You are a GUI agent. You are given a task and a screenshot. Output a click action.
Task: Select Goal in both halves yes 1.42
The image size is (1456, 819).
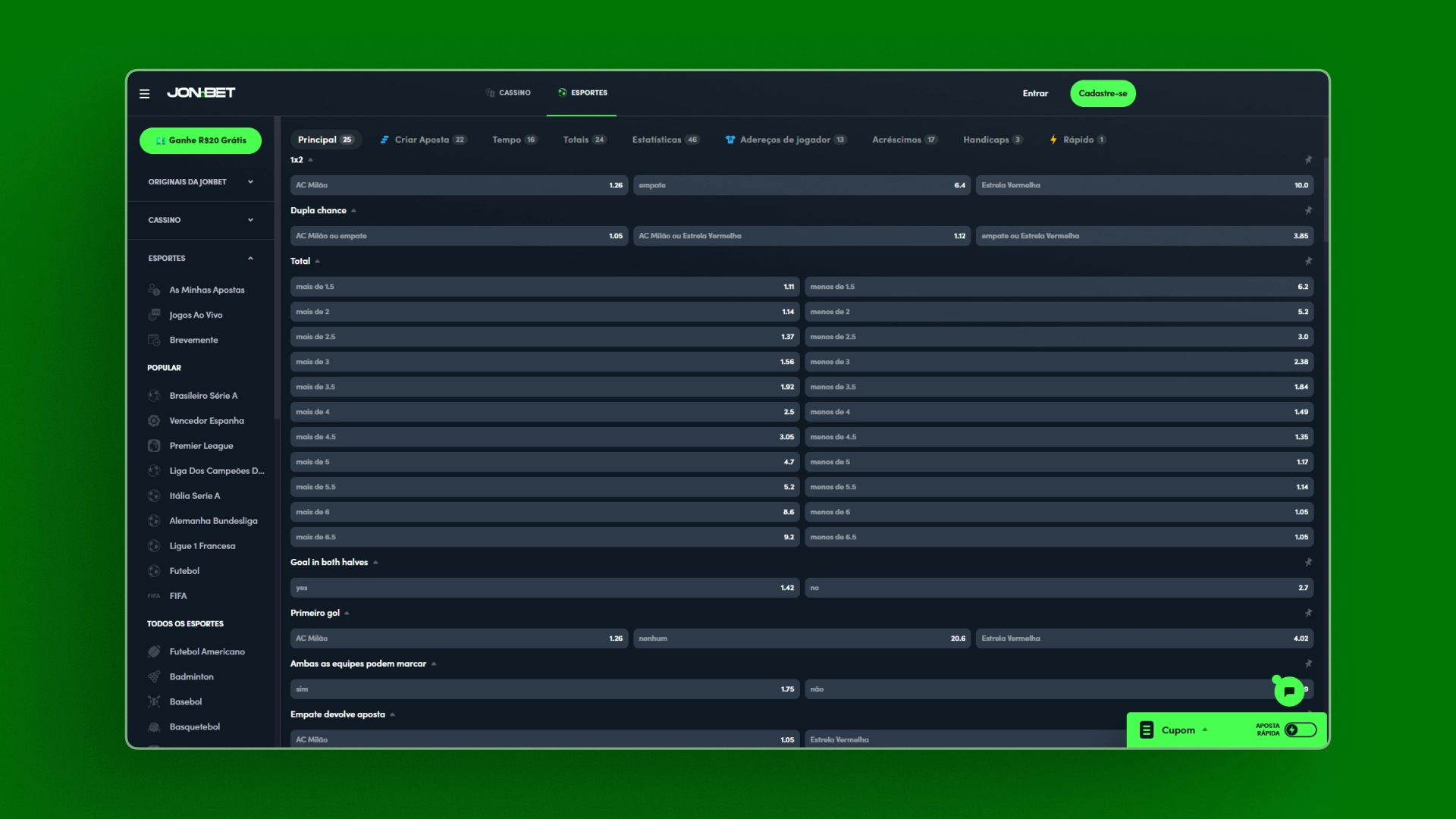pyautogui.click(x=544, y=588)
